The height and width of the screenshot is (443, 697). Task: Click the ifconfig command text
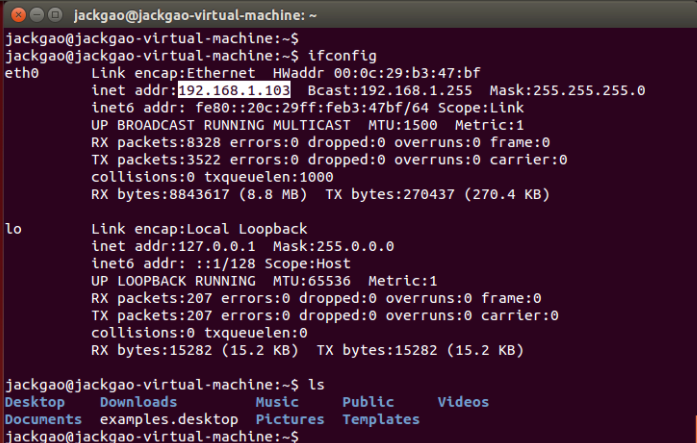coord(342,56)
